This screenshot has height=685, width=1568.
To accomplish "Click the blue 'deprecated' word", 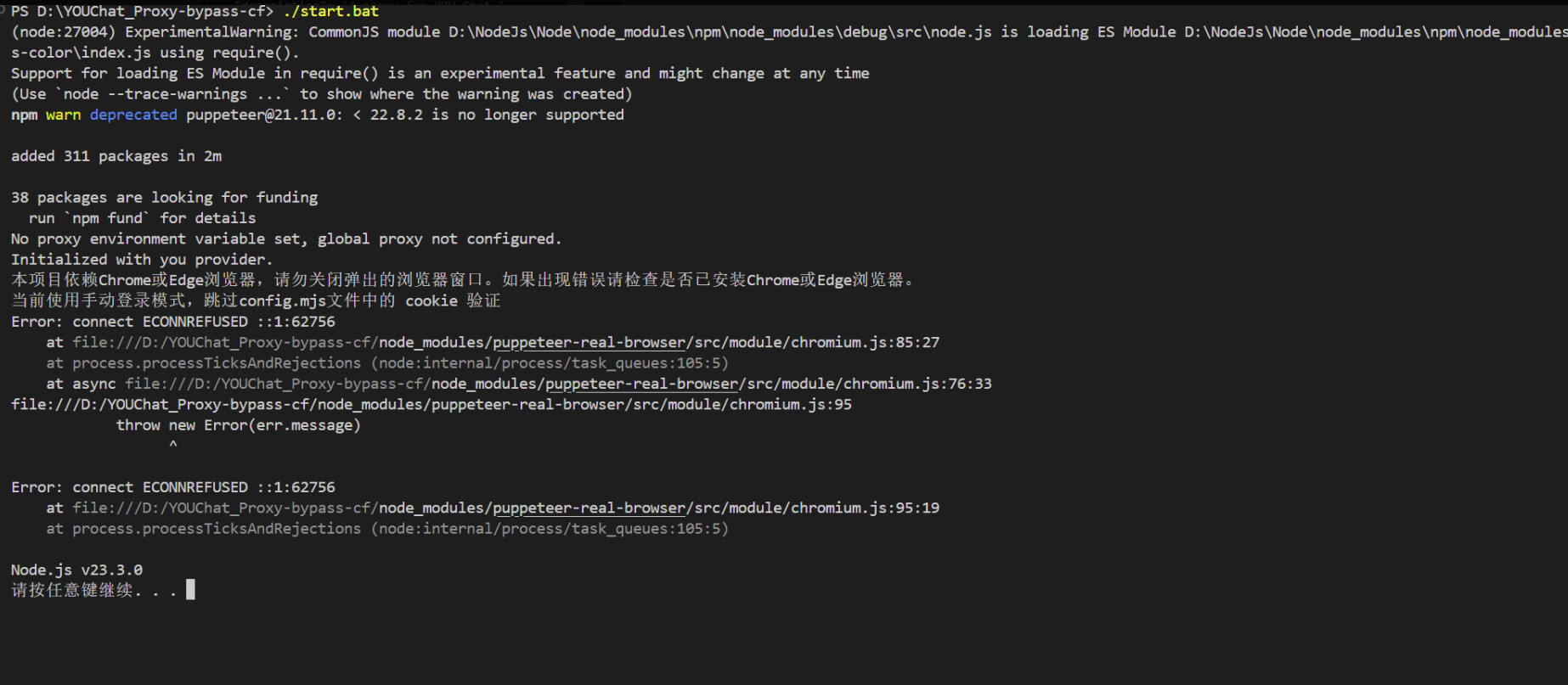I will (x=133, y=115).
